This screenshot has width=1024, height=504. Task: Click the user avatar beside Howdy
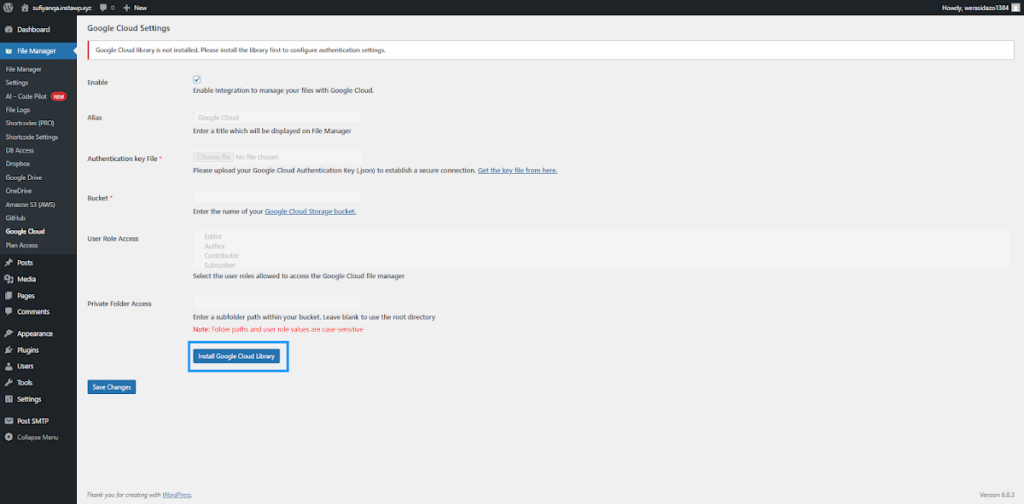(x=1015, y=7)
